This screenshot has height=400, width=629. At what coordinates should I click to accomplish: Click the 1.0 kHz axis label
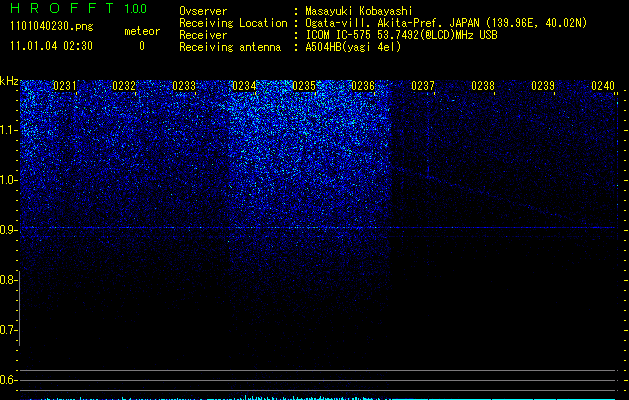8,180
